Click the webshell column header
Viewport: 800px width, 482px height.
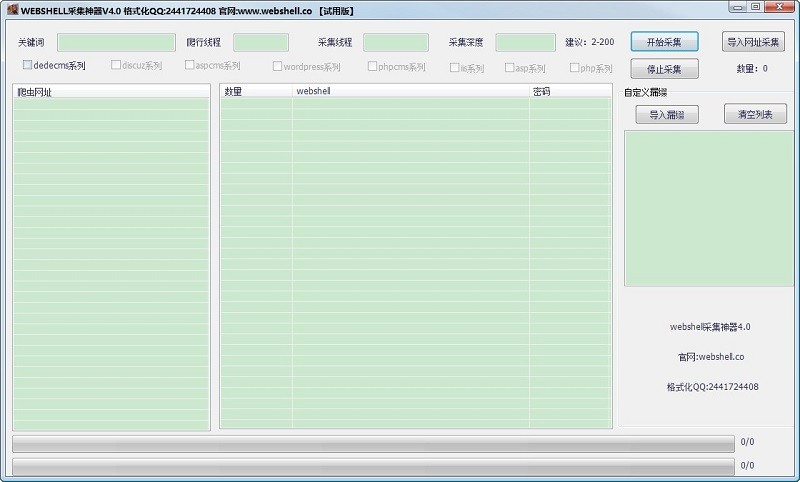[x=411, y=91]
